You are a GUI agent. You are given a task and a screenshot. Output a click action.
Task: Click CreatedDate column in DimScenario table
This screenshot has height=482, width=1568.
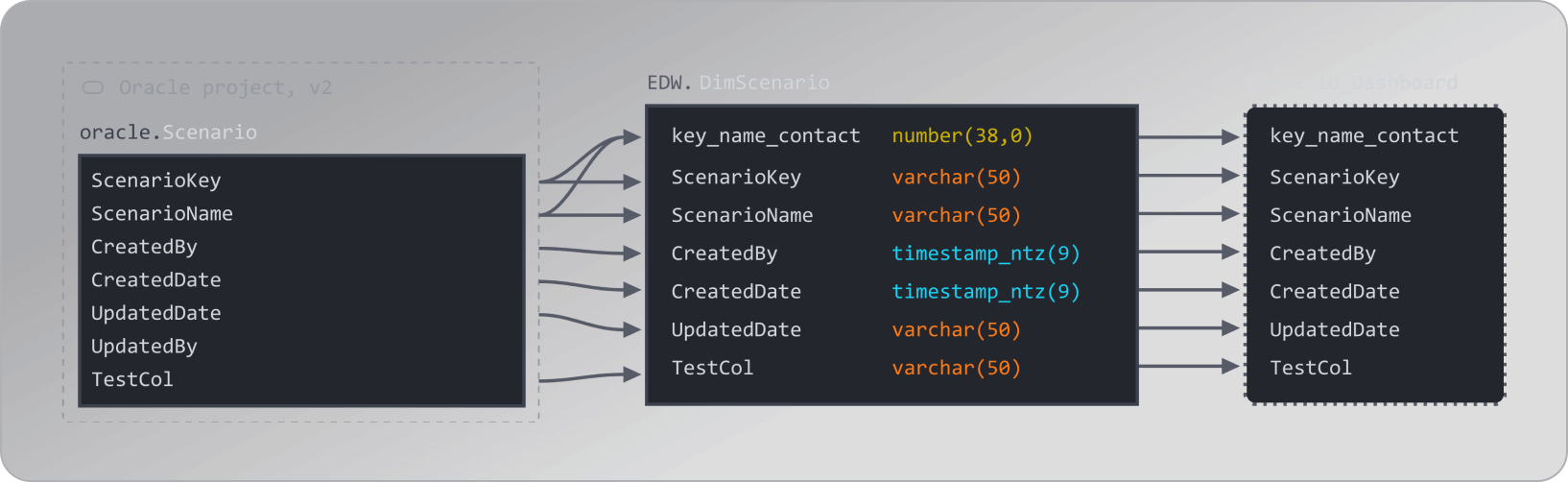click(x=735, y=291)
